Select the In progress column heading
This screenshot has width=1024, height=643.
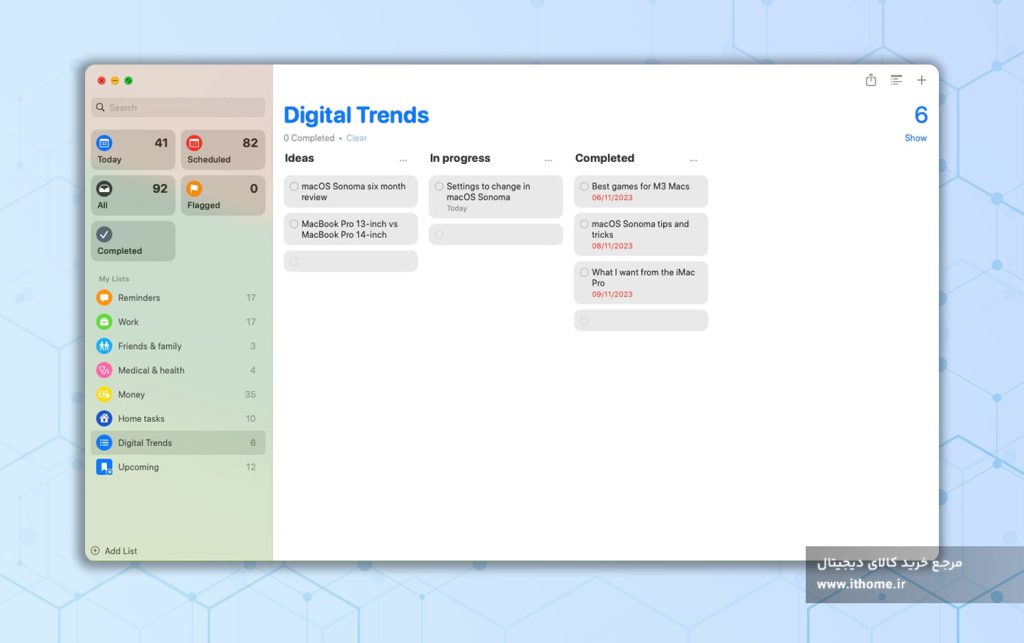pyautogui.click(x=460, y=158)
